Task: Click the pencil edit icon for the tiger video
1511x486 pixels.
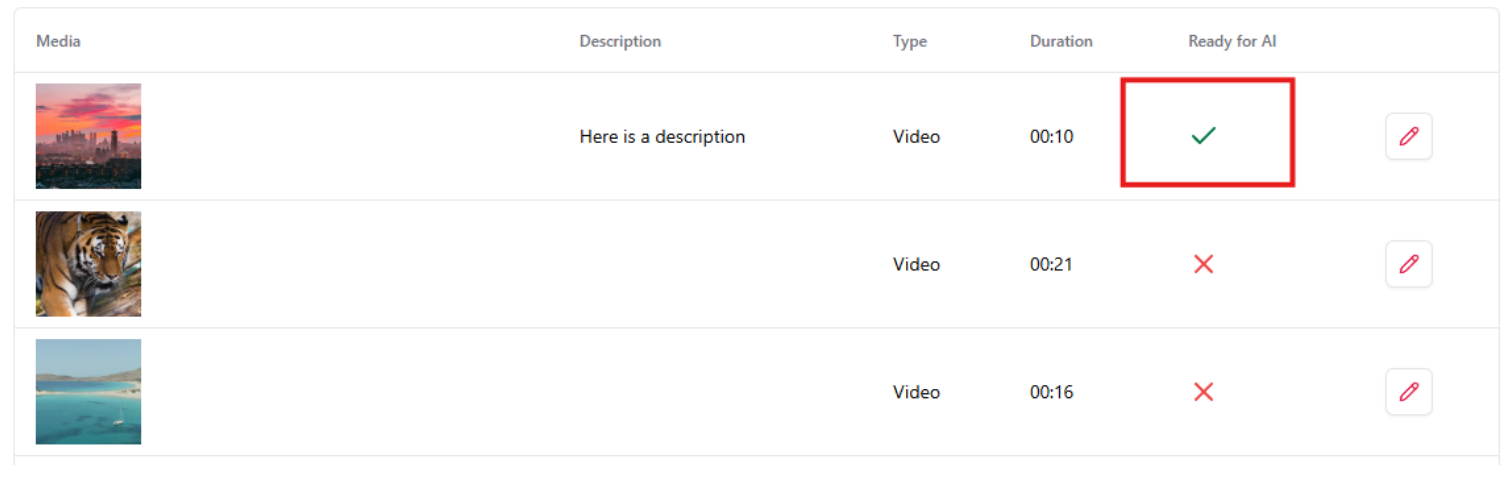Action: coord(1408,264)
